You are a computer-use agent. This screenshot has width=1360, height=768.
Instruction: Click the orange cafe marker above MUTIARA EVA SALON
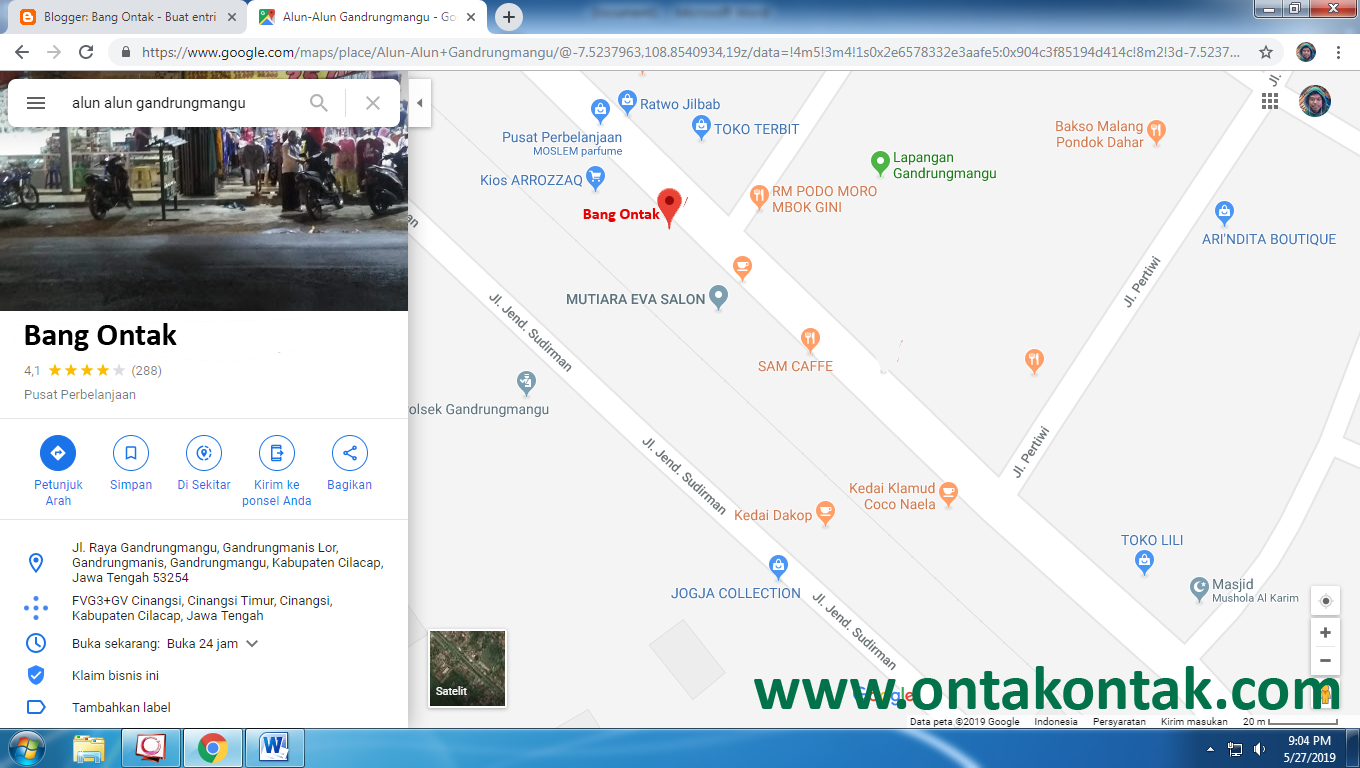click(x=741, y=267)
